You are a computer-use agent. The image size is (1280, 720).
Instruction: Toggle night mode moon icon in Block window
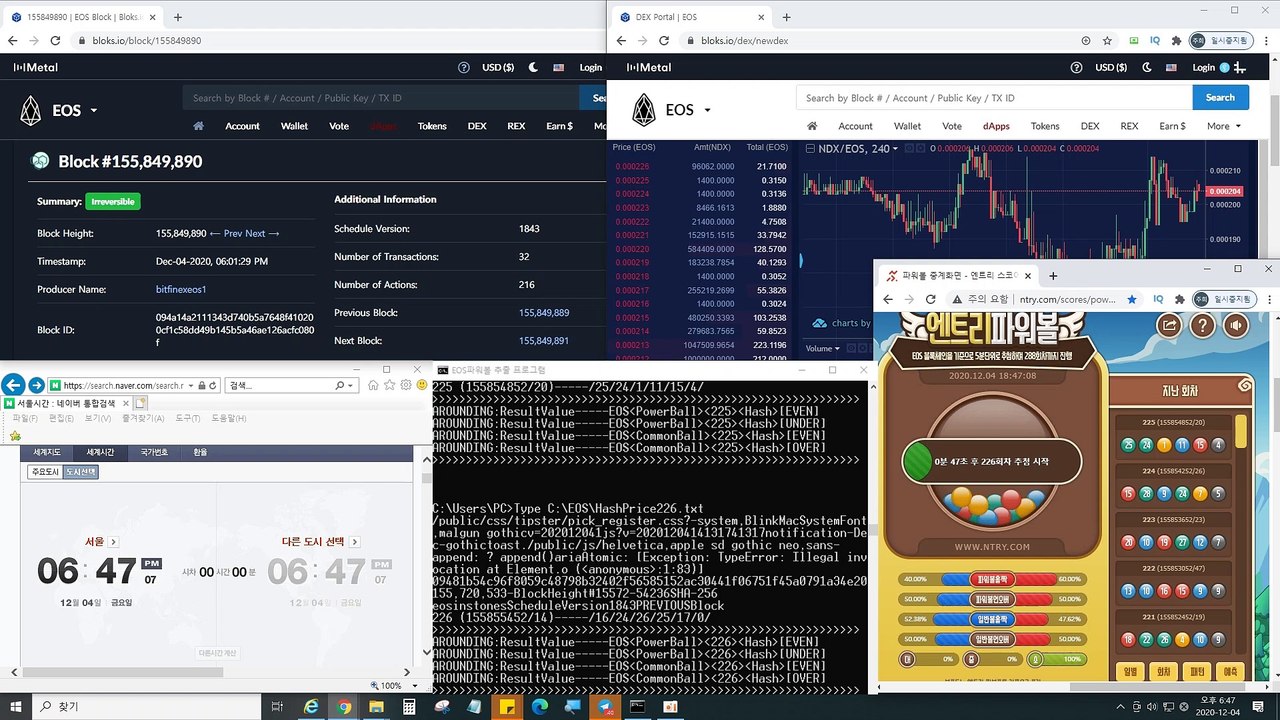coord(533,68)
